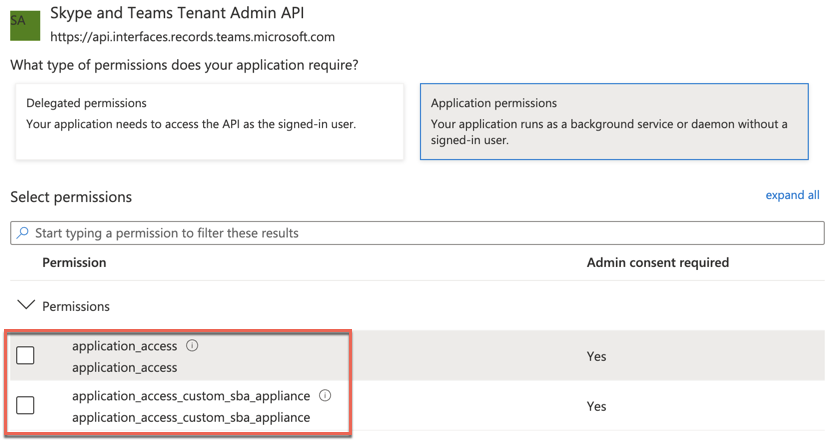
Task: Click the Skype and Teams Tenant Admin API title
Action: pyautogui.click(x=177, y=13)
